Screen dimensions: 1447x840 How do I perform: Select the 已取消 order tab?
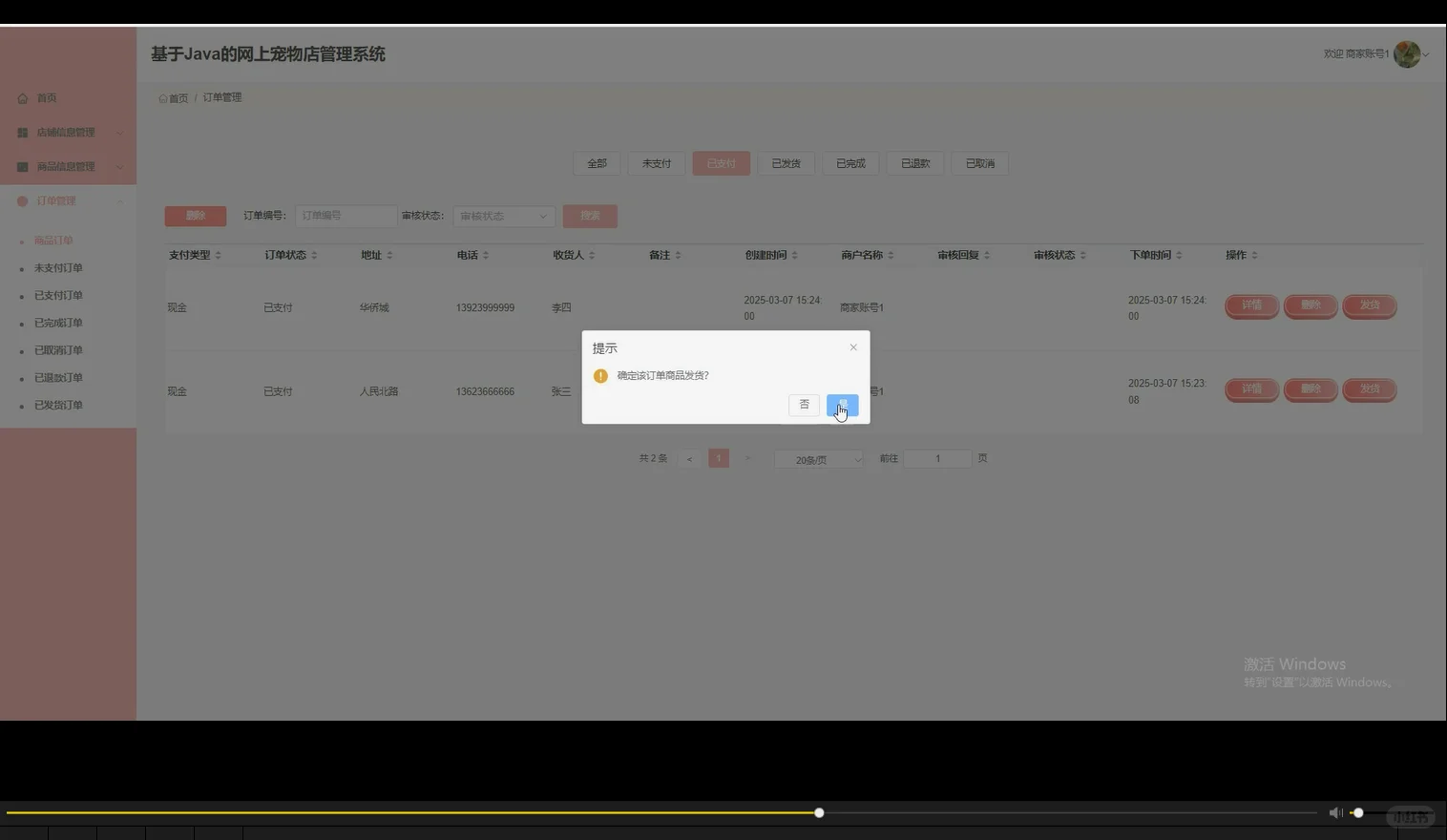tap(980, 164)
